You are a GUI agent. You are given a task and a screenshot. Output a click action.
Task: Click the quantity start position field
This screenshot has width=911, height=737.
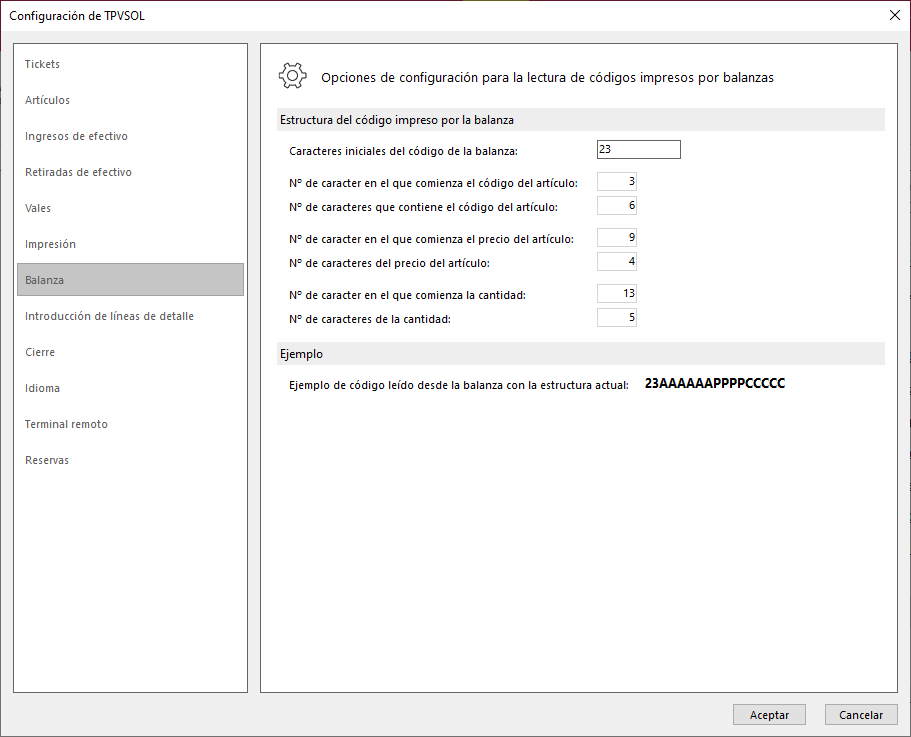[617, 293]
